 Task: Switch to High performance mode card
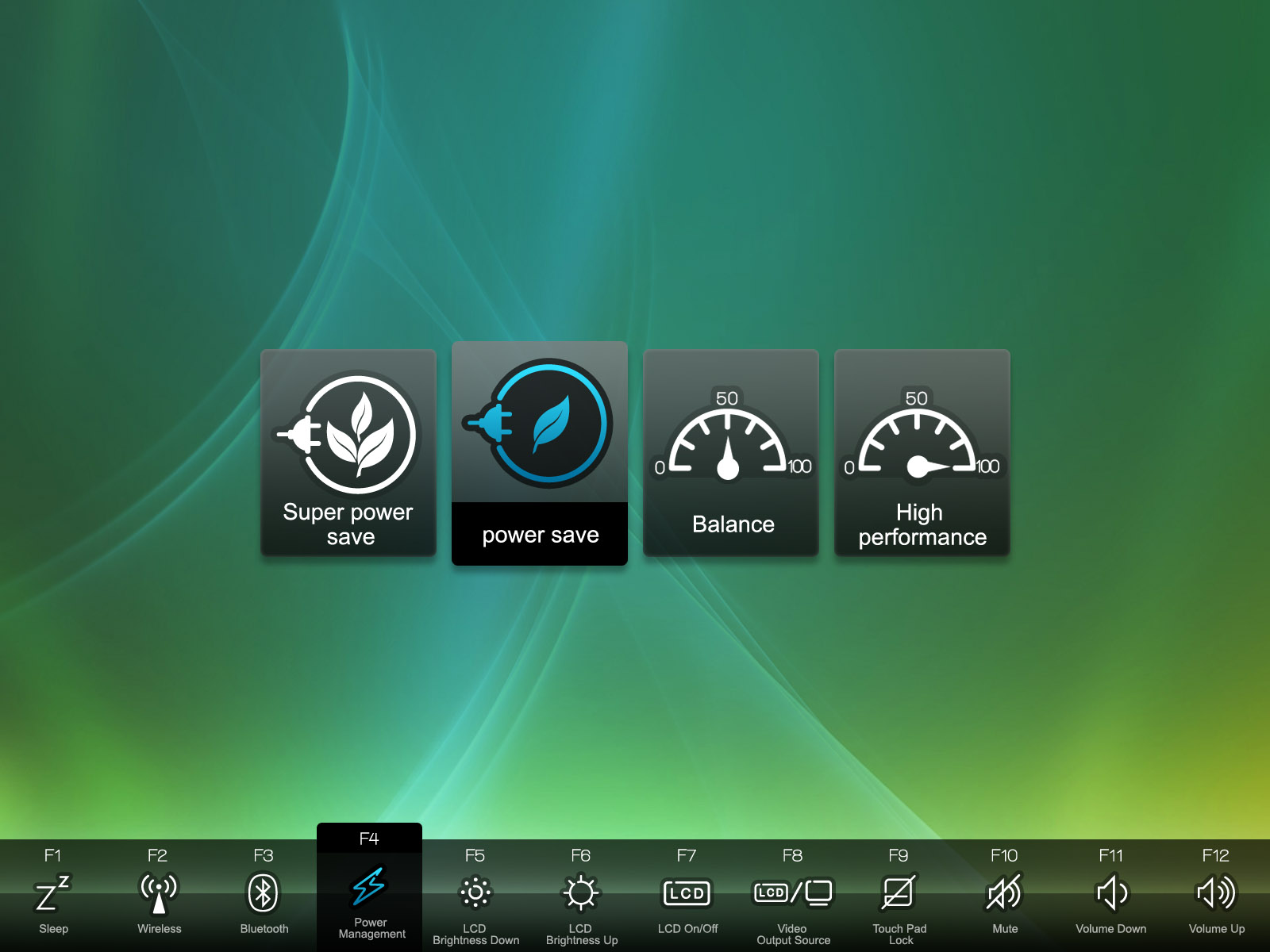[922, 452]
